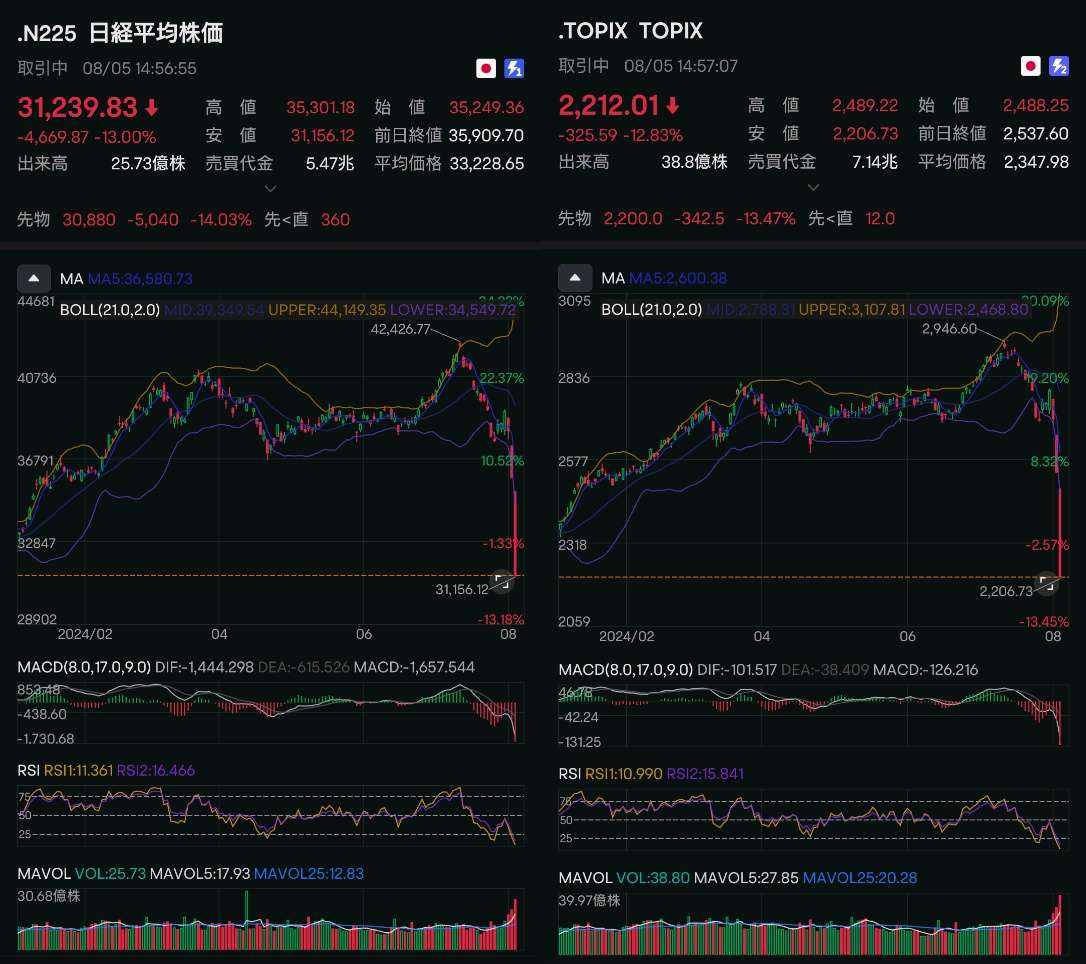Select the MAVOL indicator label on TOPIX chart
The width and height of the screenshot is (1086, 964).
click(584, 878)
